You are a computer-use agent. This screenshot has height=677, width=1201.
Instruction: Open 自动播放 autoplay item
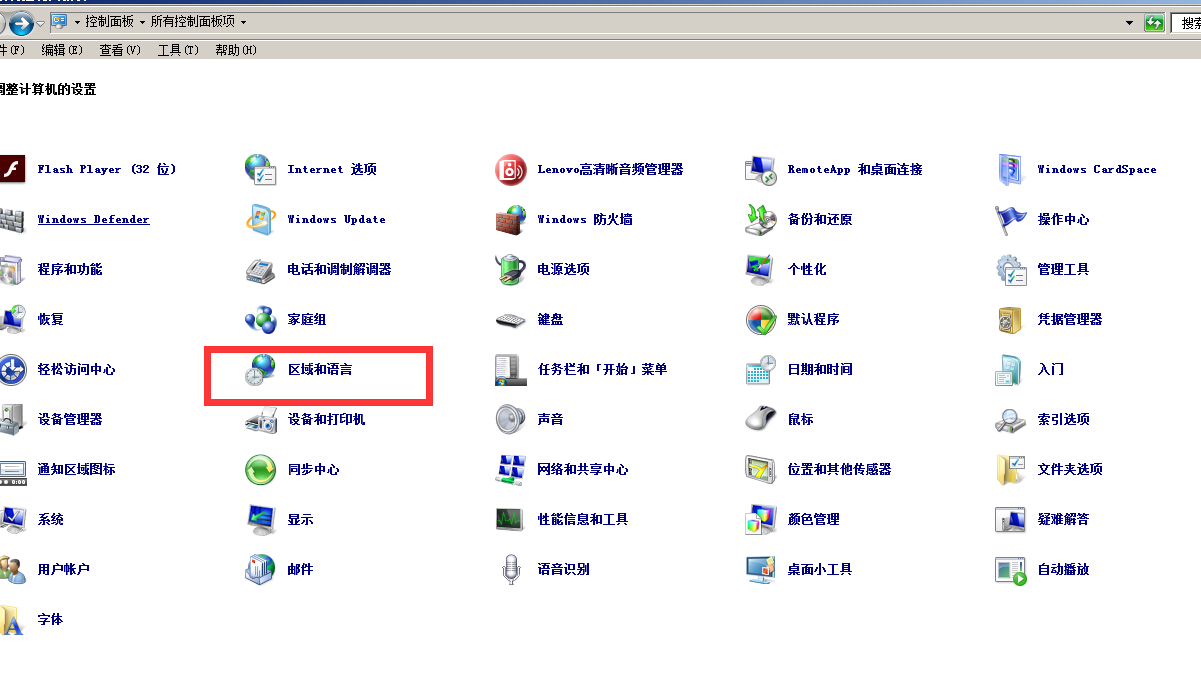1042,569
